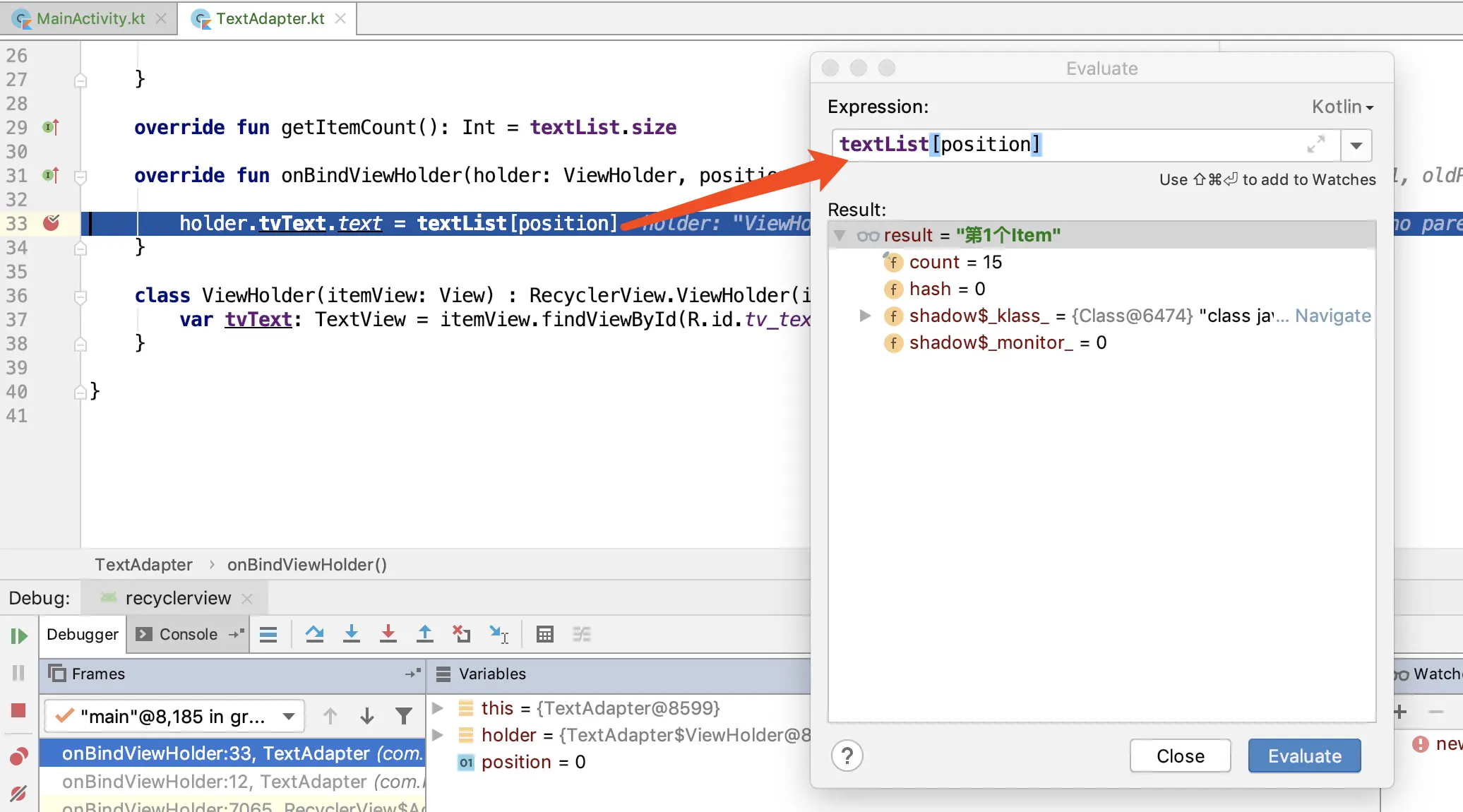
Task: Open help in Evaluate dialog
Action: [847, 756]
